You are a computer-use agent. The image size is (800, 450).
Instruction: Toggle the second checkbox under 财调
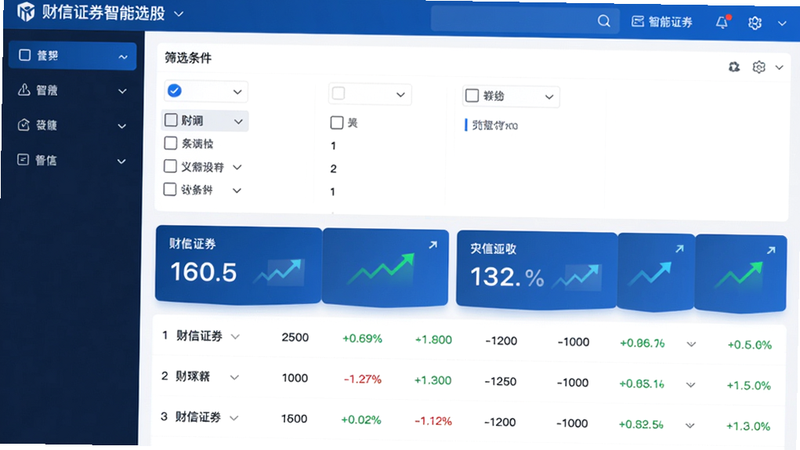tap(170, 143)
